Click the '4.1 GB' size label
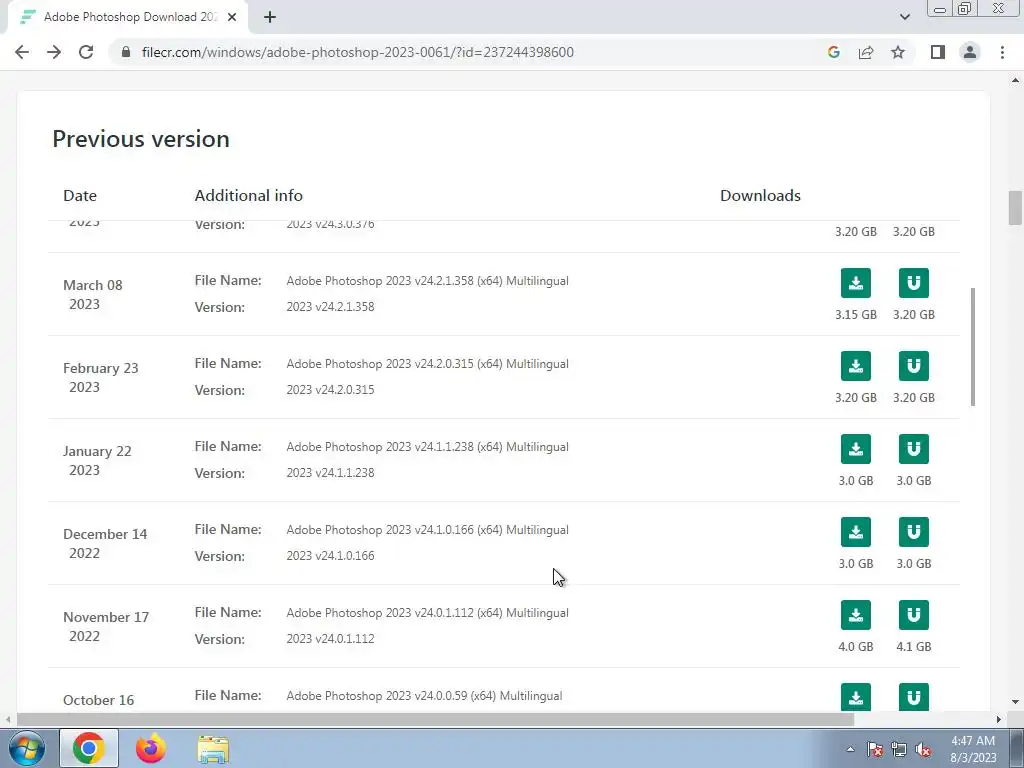Viewport: 1024px width, 768px height. click(914, 647)
